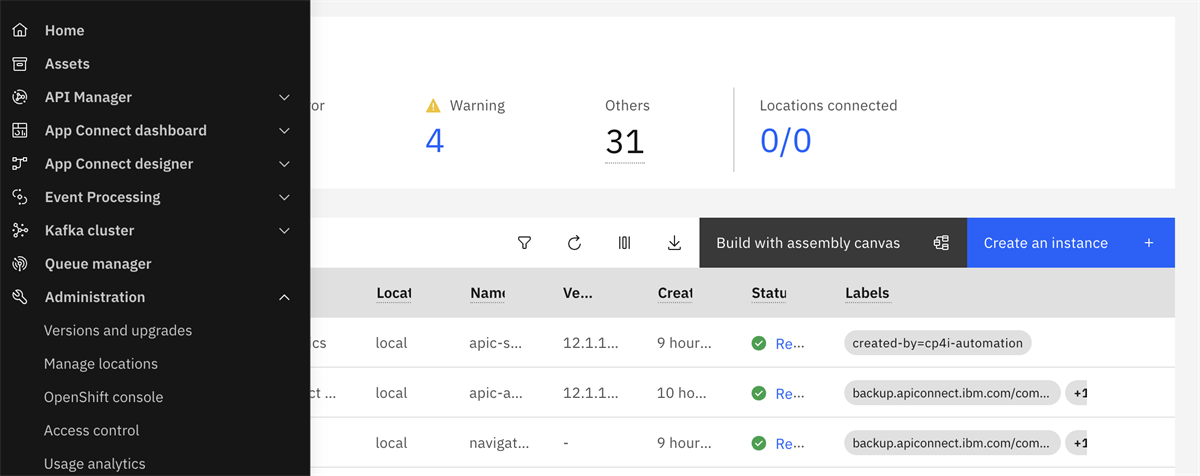This screenshot has width=1200, height=476.
Task: Click Locations connected 0/0 value
Action: tap(786, 141)
